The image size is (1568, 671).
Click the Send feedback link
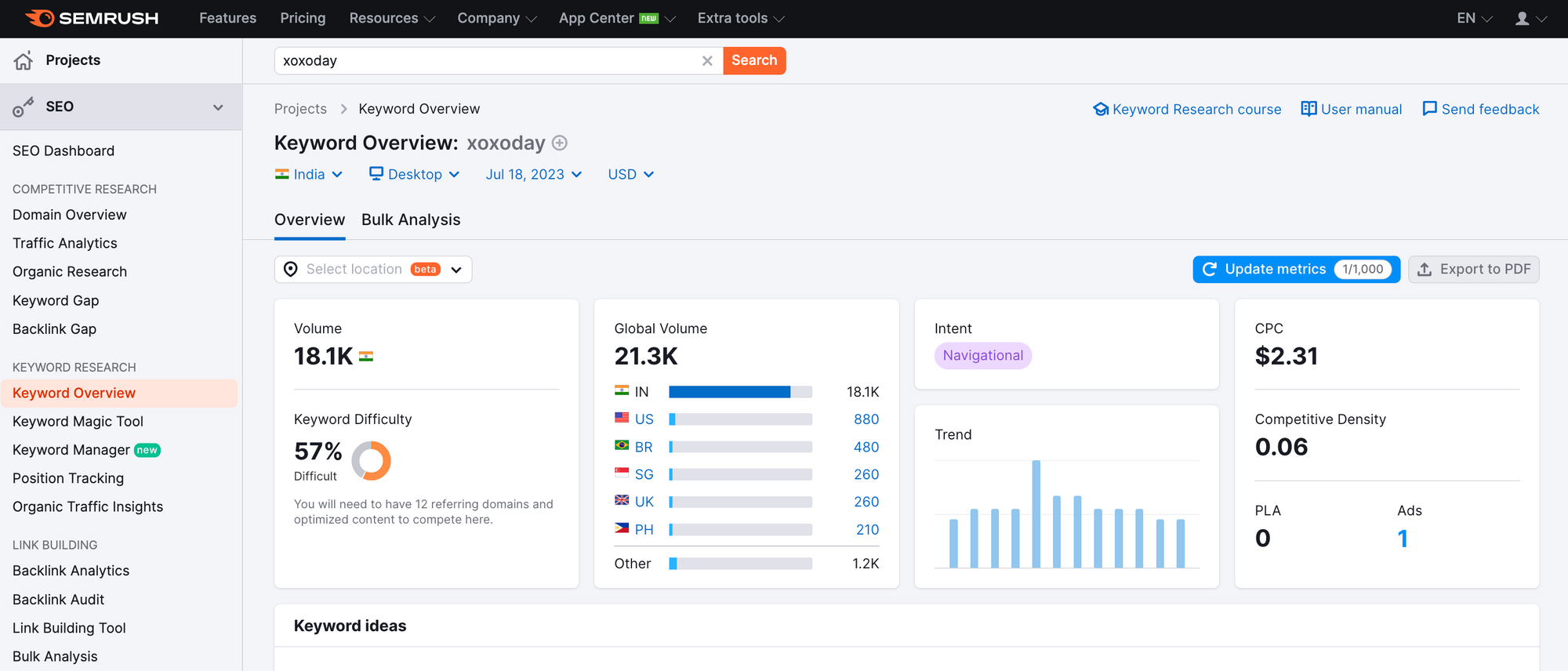click(x=1481, y=109)
